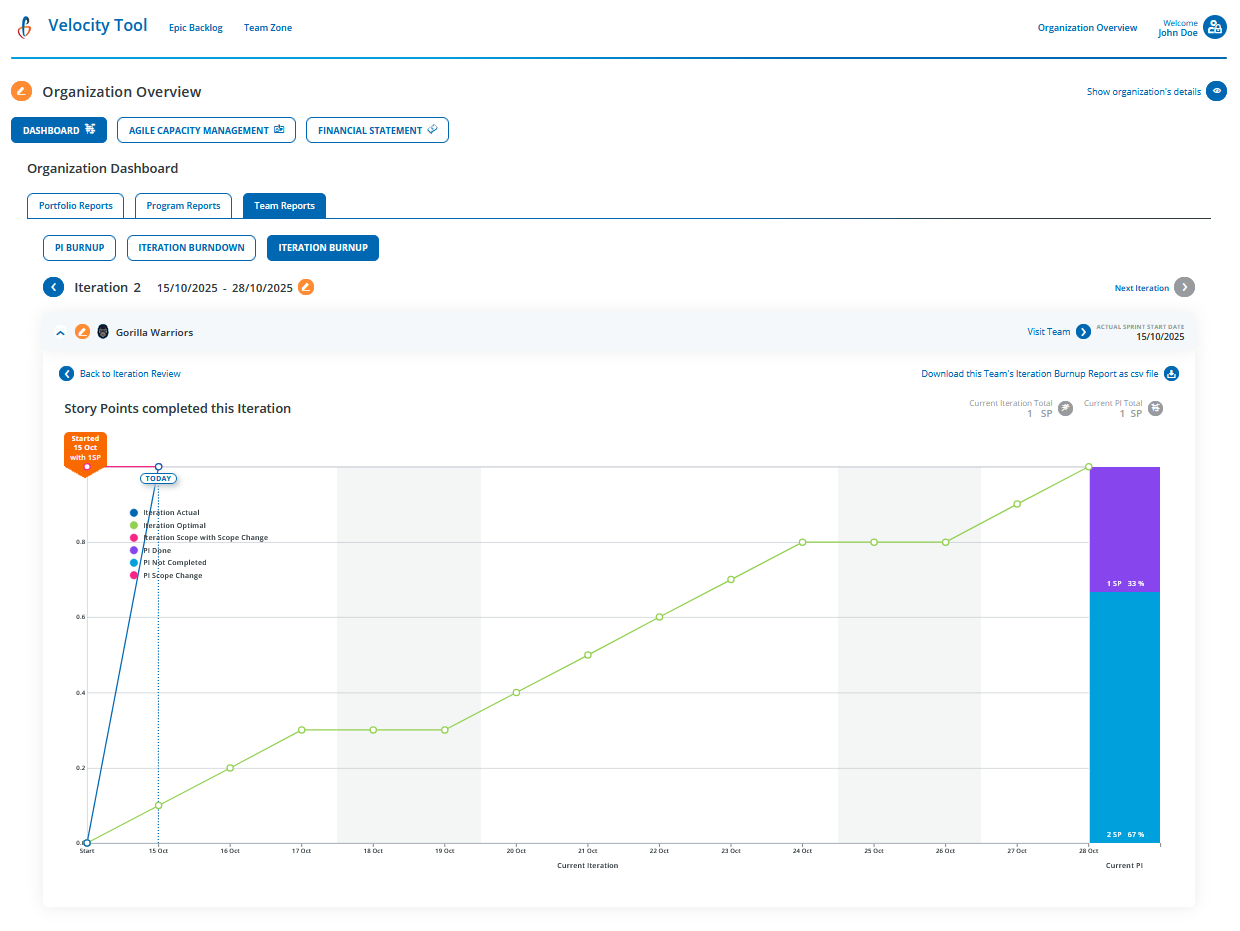Viewport: 1240px width, 931px height.
Task: Click the edit icon next to Iteration 2 dates
Action: point(306,287)
